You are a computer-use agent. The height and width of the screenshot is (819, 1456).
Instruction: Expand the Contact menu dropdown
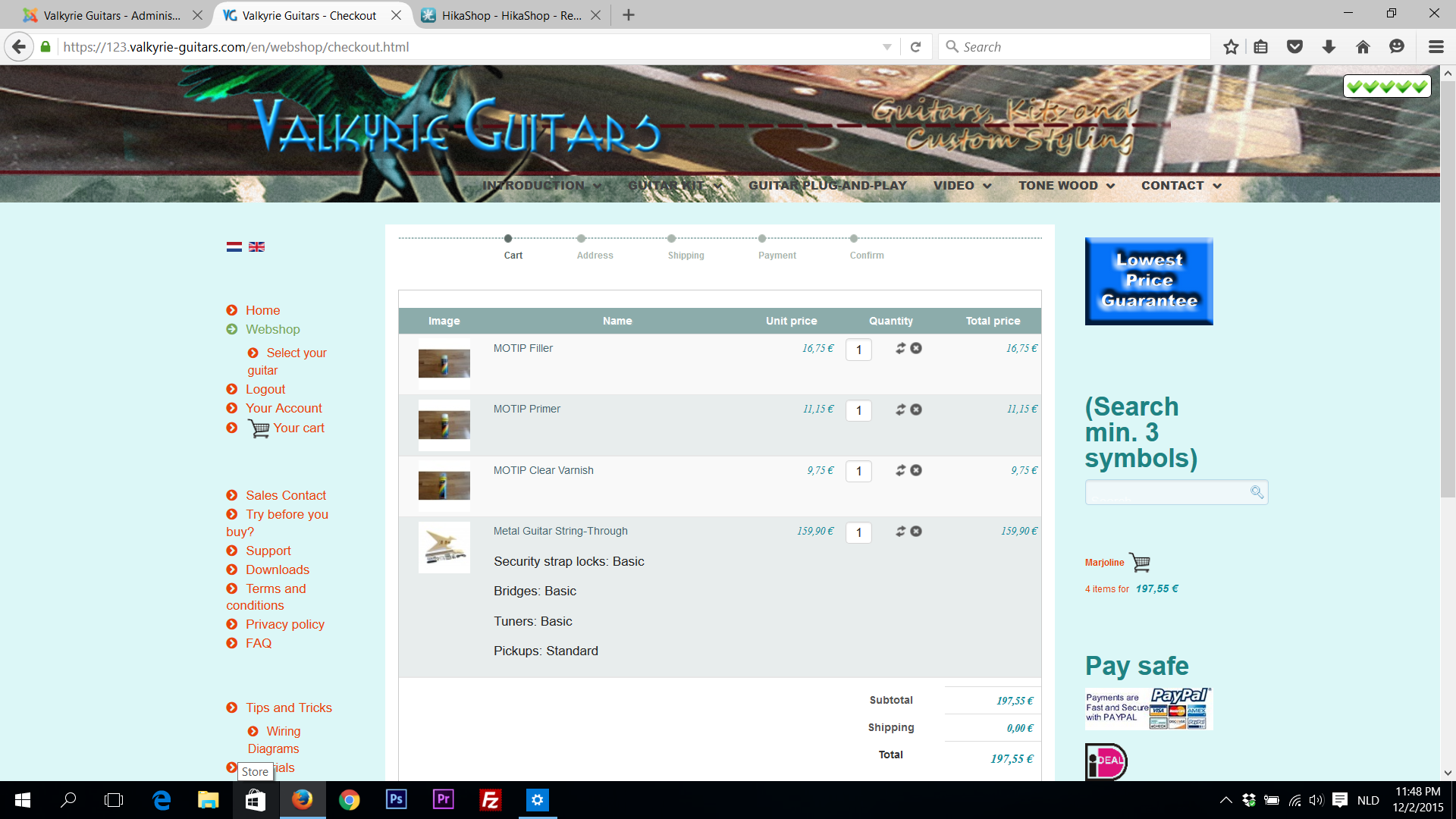[x=1181, y=186]
